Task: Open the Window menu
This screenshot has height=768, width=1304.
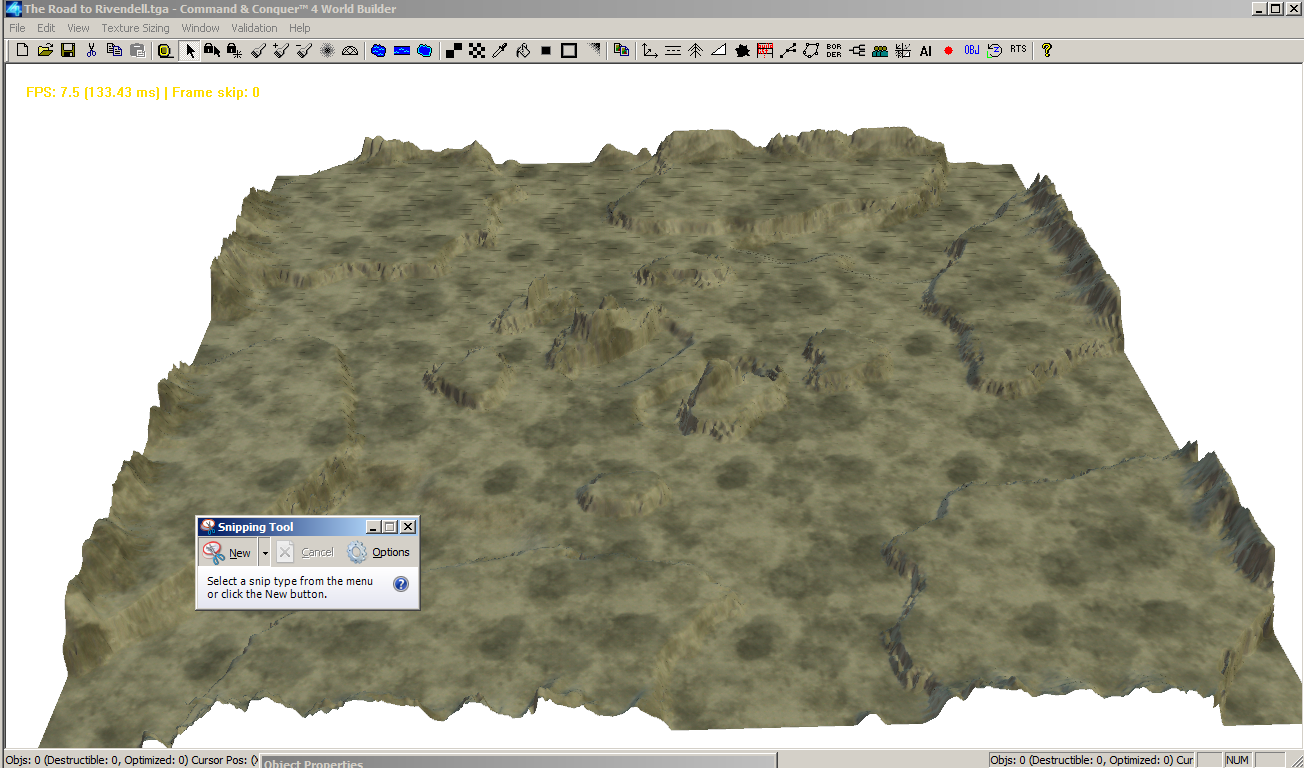Action: click(x=200, y=28)
